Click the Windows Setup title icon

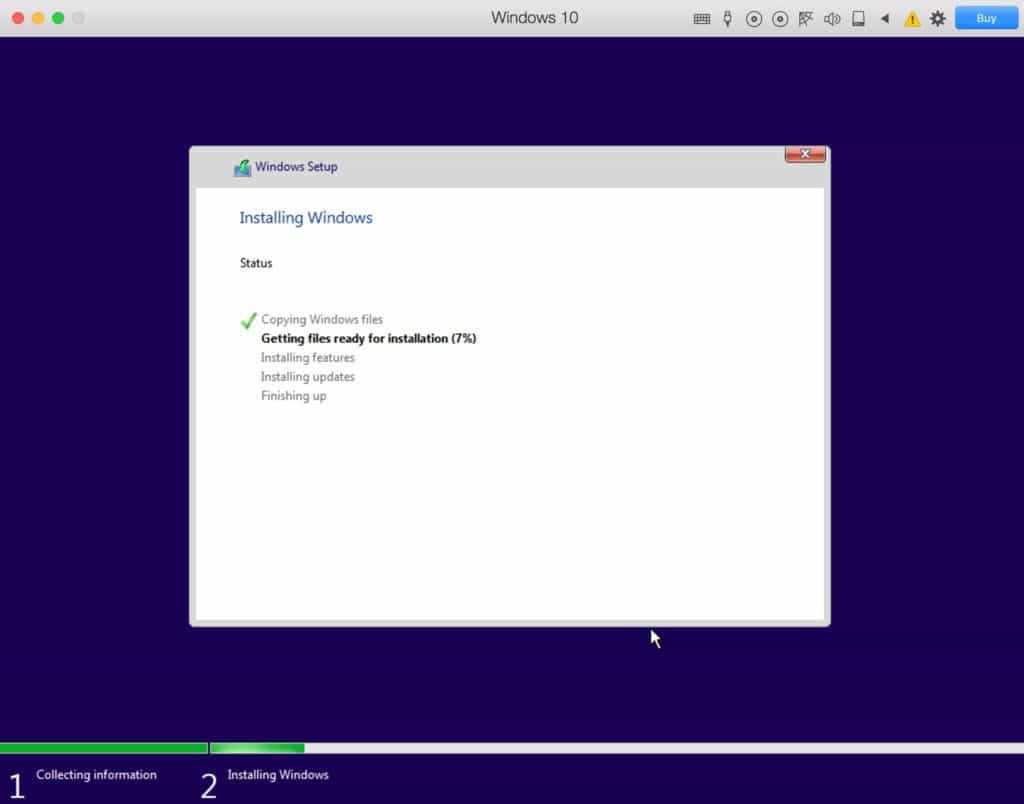[x=242, y=168]
